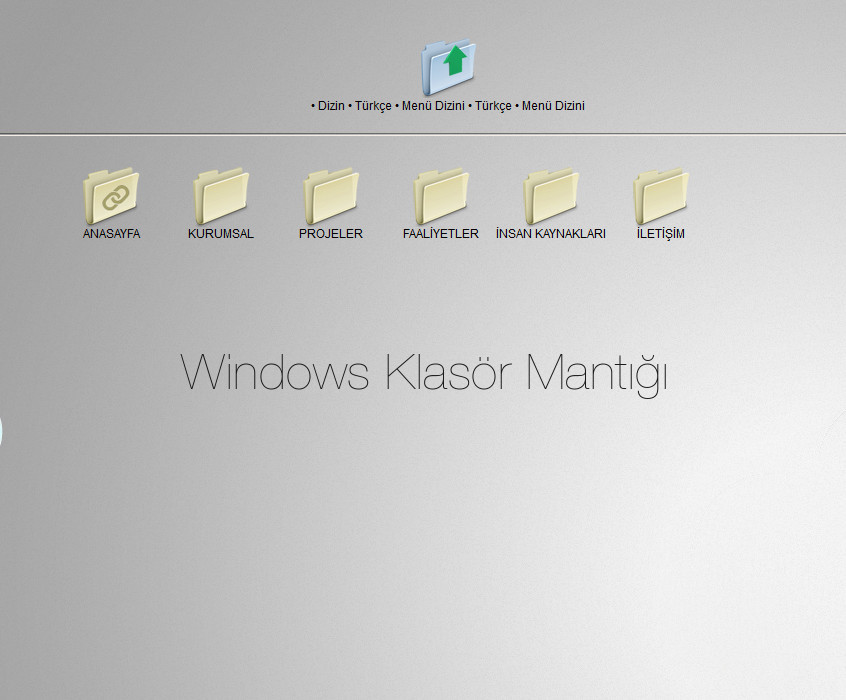Click the KURUMSAL text label
Screen dimensions: 846x700
(x=221, y=234)
